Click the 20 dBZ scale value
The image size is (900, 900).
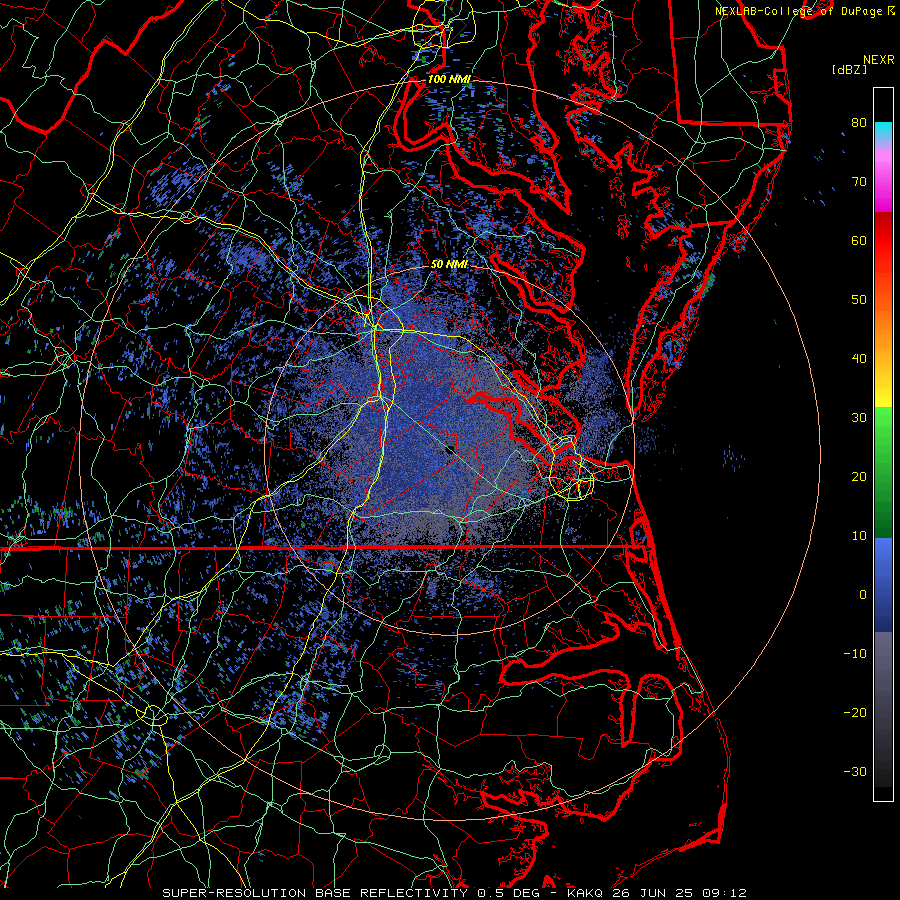tap(859, 476)
